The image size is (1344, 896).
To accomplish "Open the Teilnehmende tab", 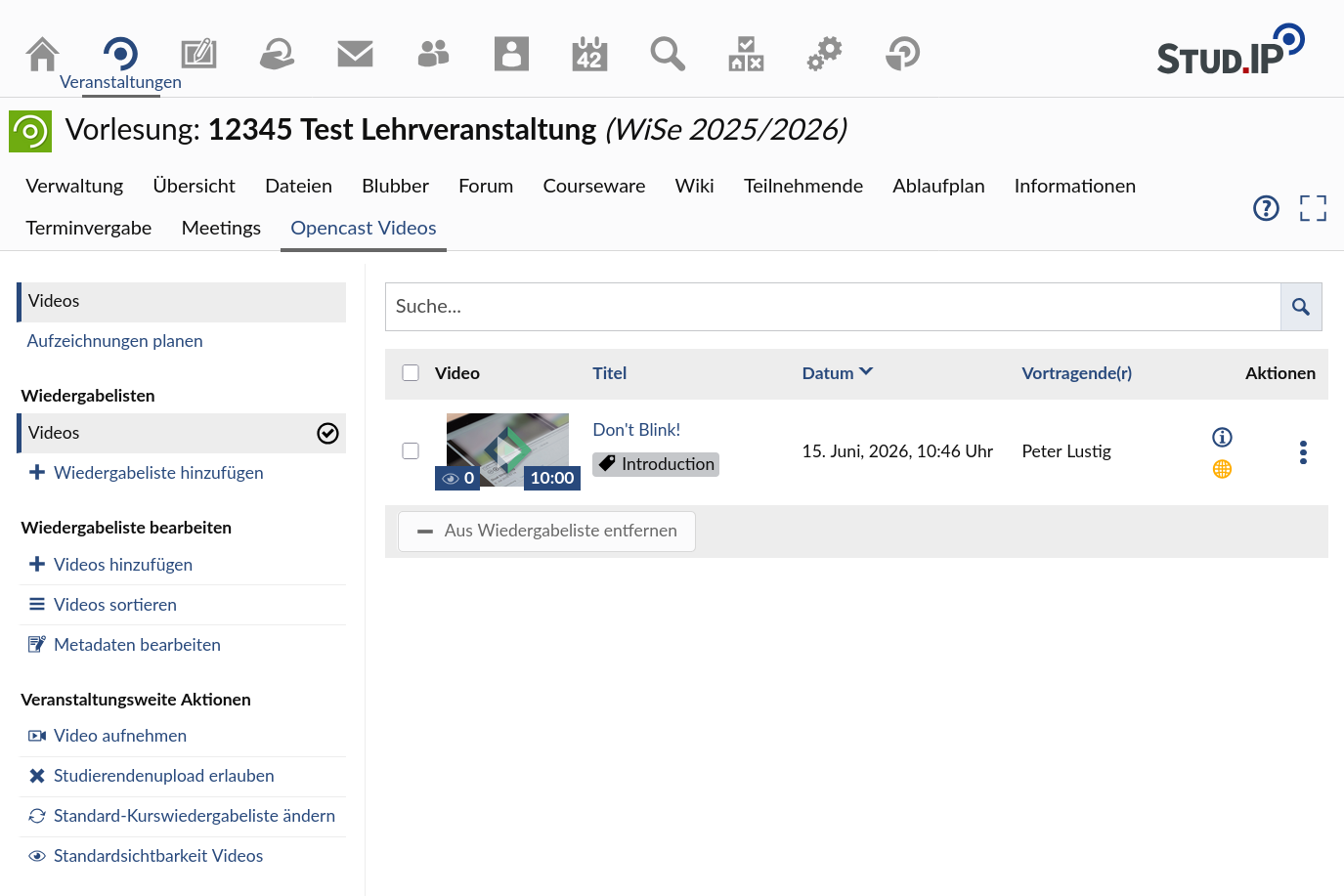I will point(802,186).
